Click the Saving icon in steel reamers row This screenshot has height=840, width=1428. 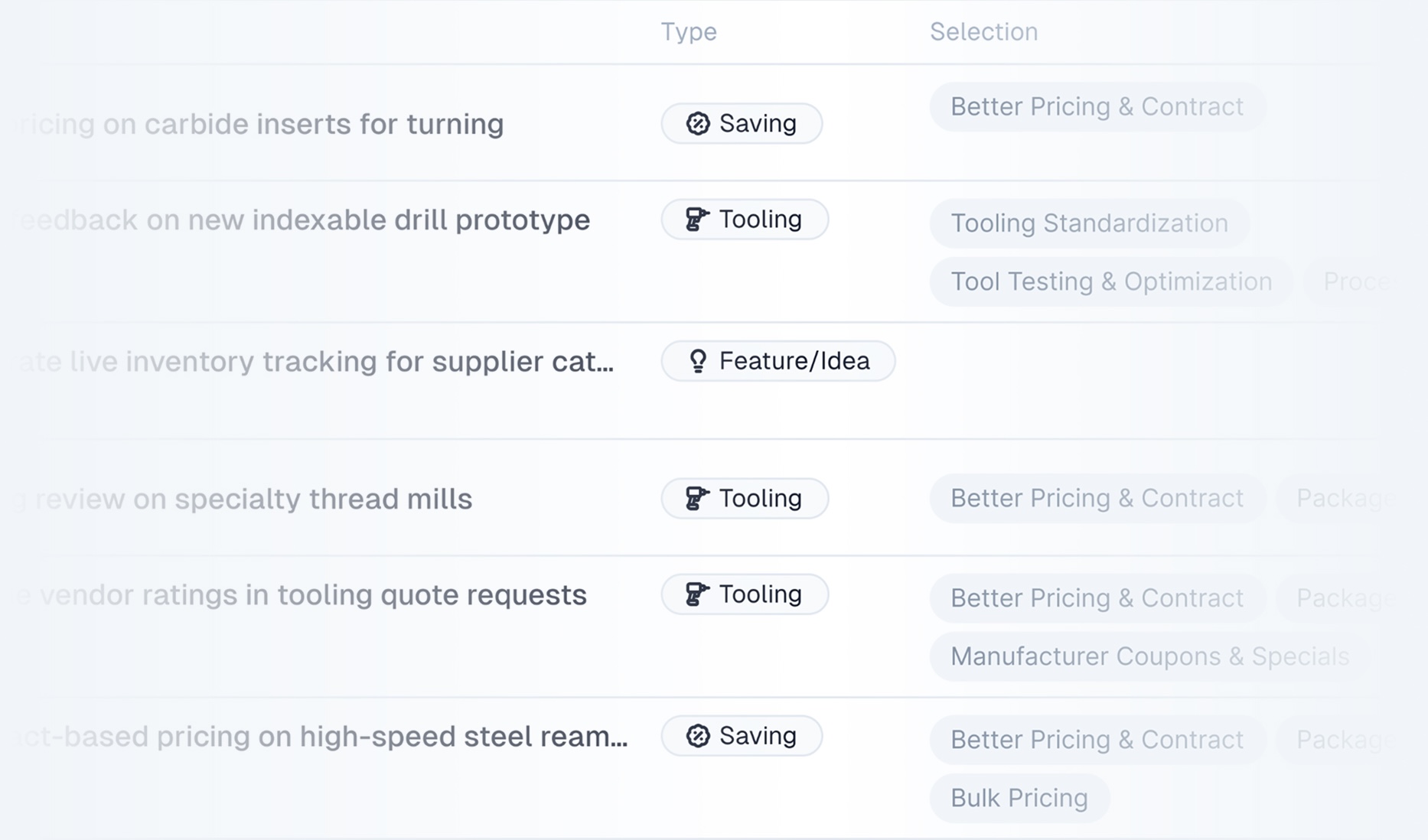[697, 735]
